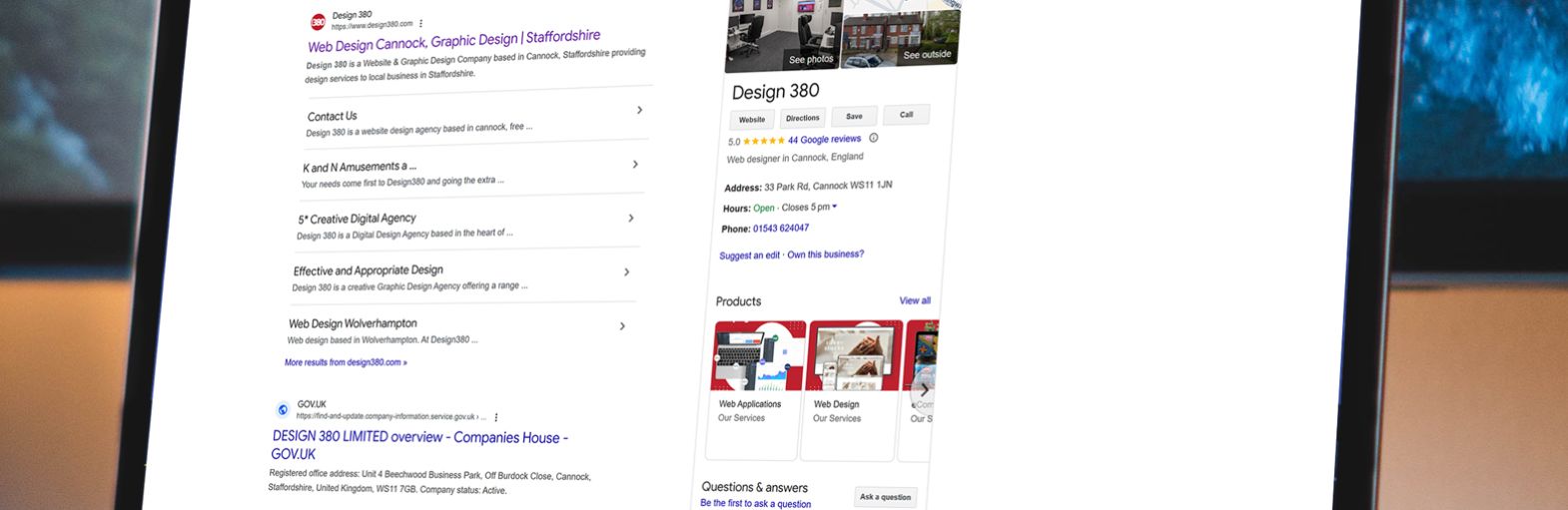Open 5* Creative Digital Agency sitelink
Viewport: 1568px width, 510px height.
[357, 219]
